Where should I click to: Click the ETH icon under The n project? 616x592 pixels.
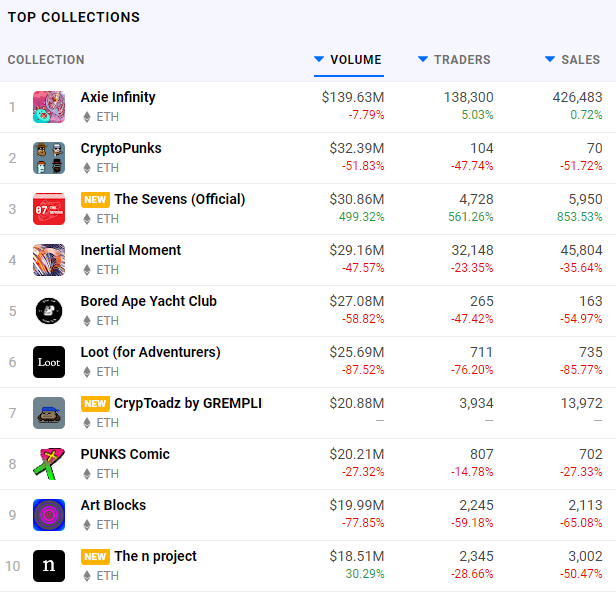[87, 576]
